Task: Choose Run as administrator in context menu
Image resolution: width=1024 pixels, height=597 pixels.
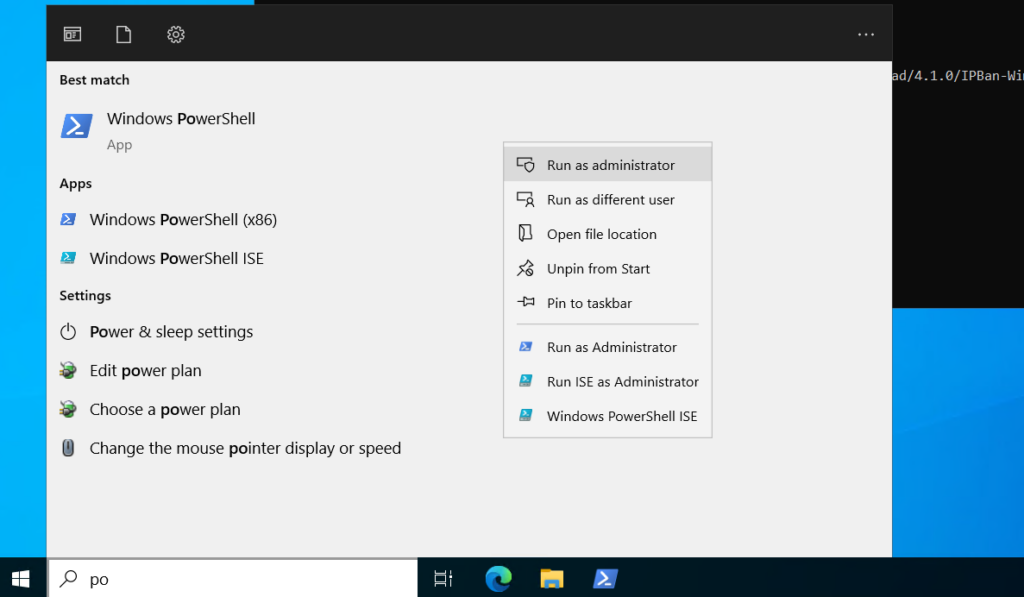Action: 607,165
